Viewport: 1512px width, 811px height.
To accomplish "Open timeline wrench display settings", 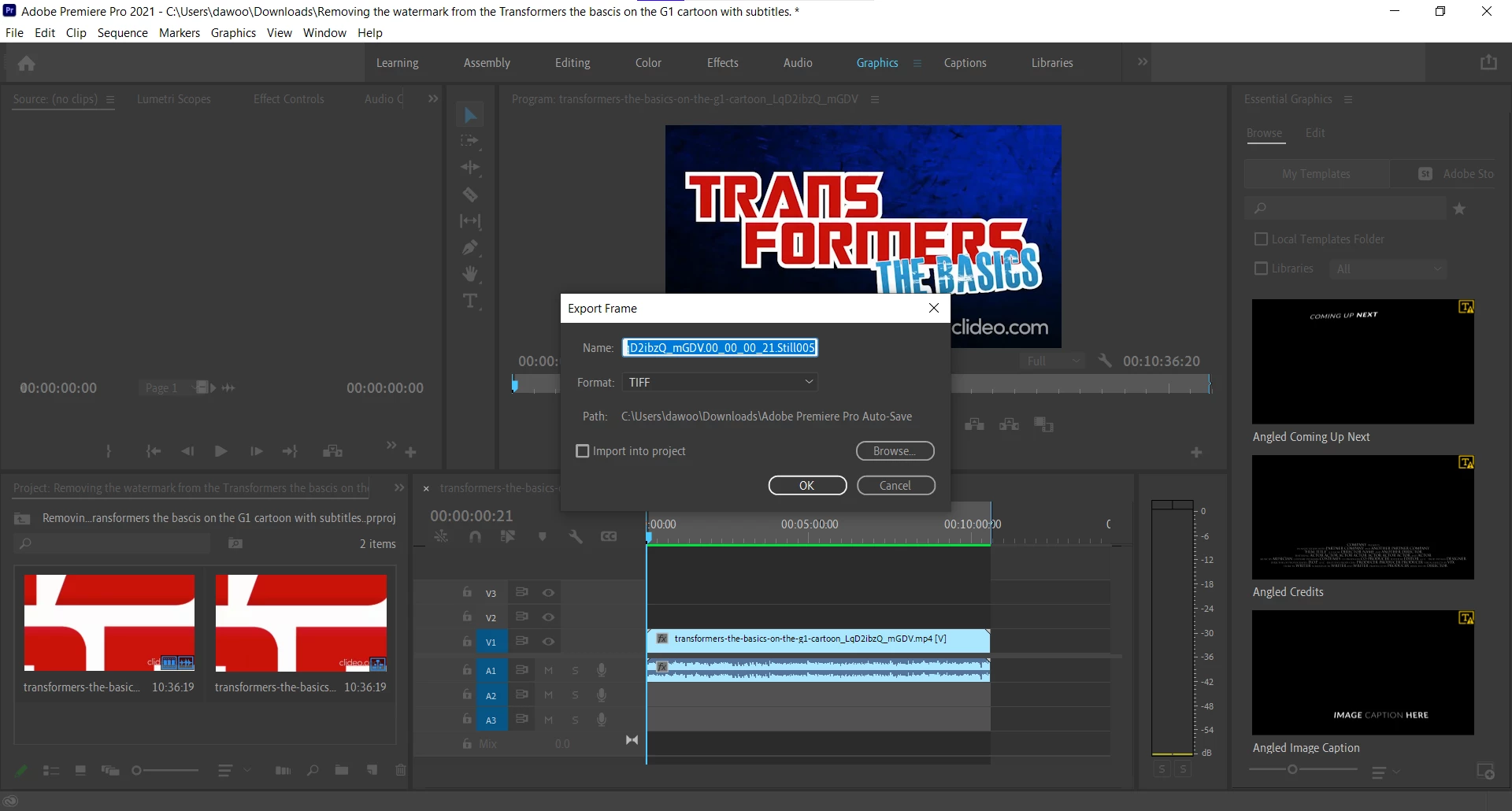I will pos(576,536).
